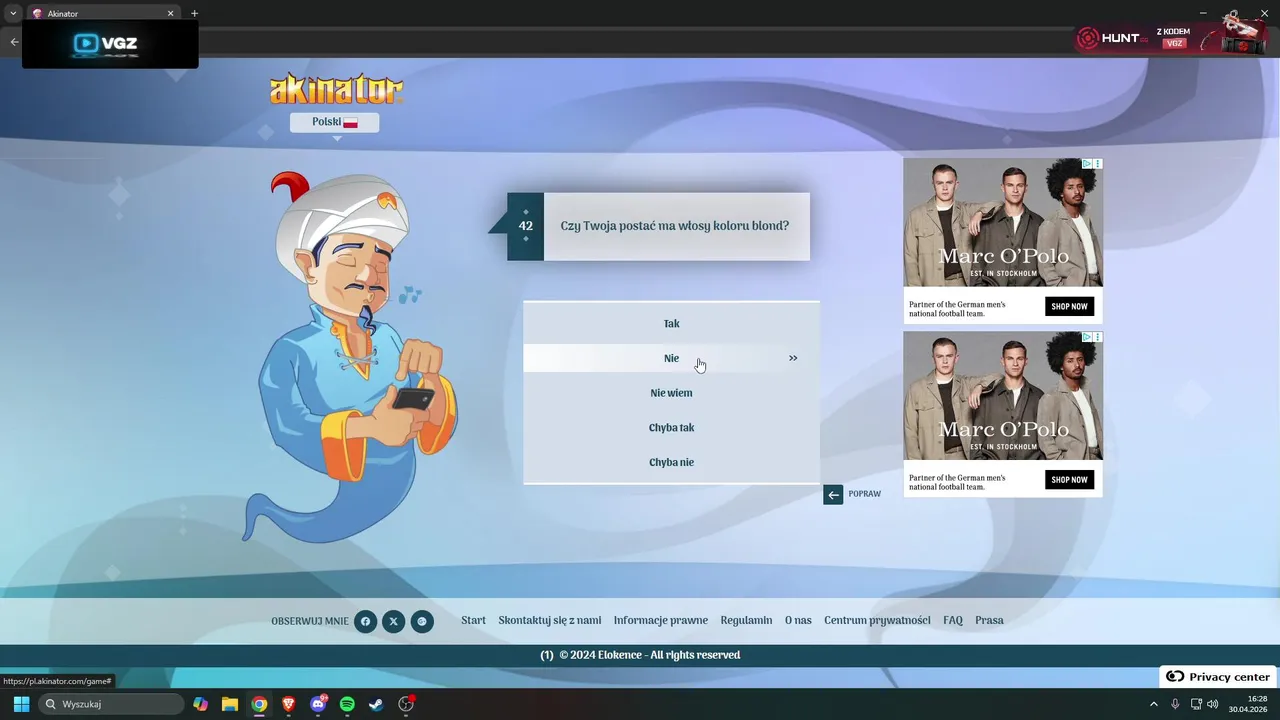
Task: Switch to Chrome in the taskbar
Action: [x=259, y=704]
